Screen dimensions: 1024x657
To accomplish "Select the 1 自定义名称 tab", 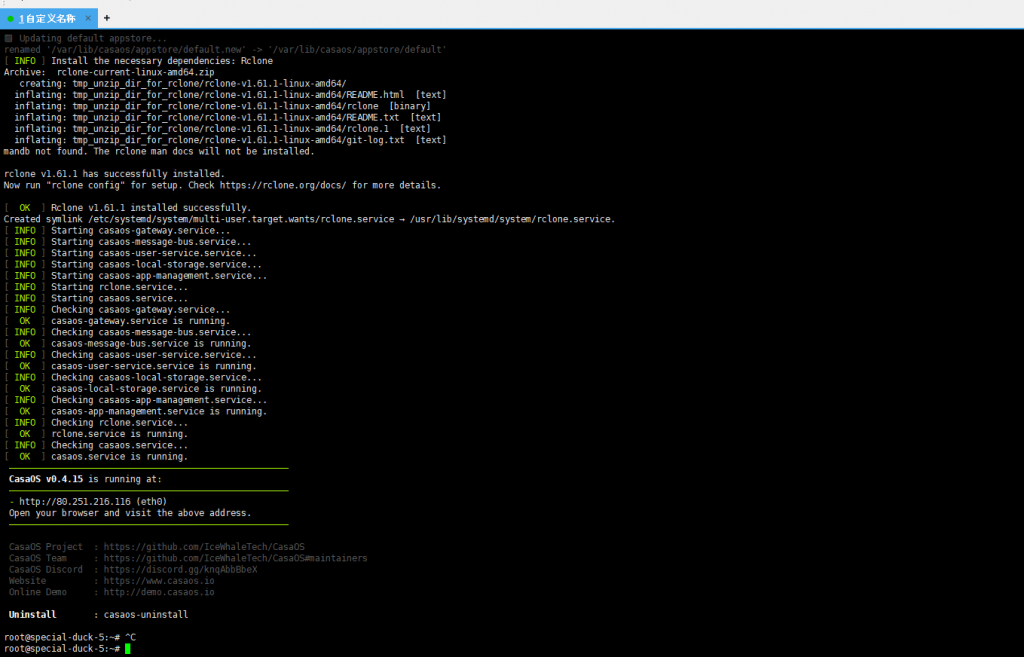I will (x=48, y=18).
